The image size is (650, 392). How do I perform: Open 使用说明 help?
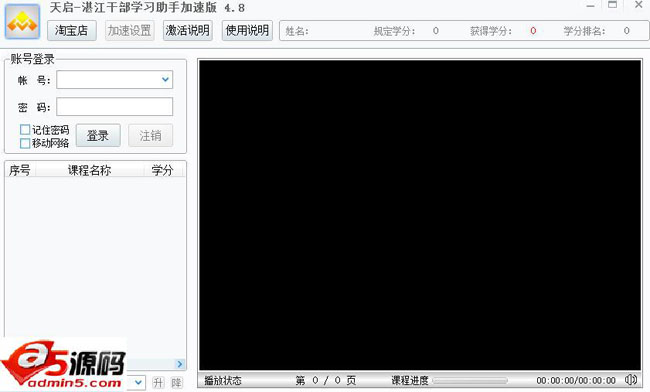(x=247, y=30)
